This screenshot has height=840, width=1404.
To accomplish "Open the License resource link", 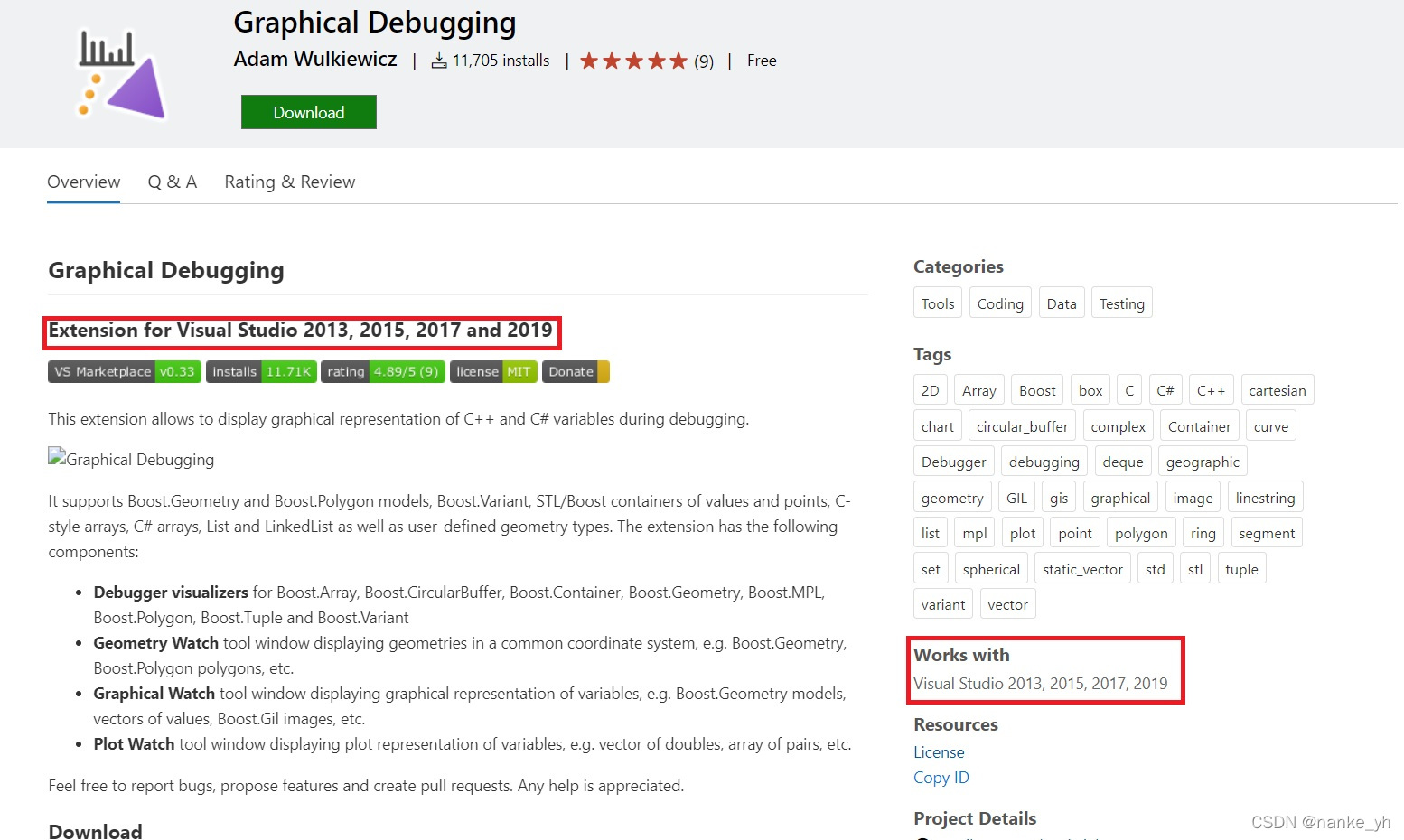I will 939,751.
